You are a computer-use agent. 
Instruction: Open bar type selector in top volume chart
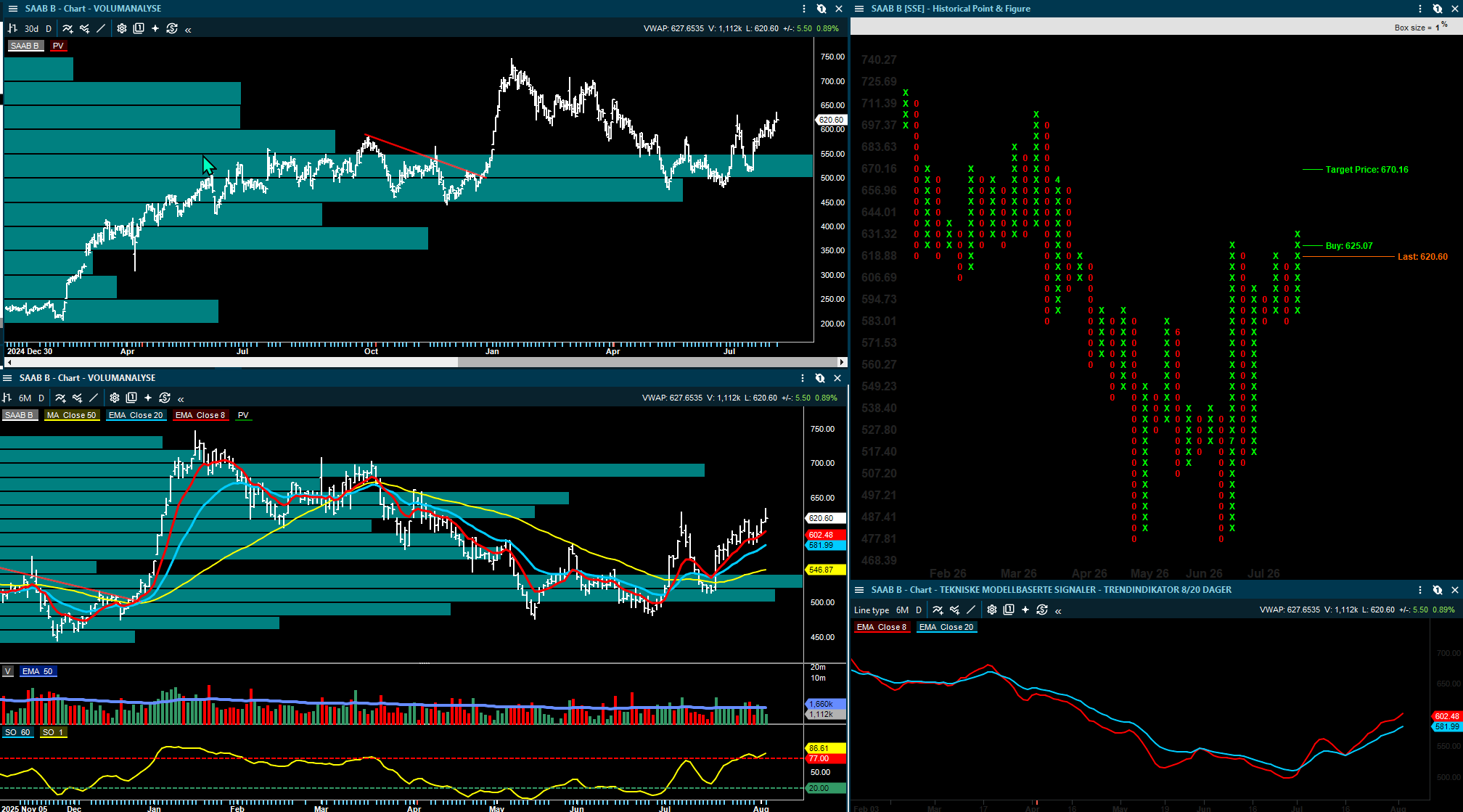(x=12, y=28)
